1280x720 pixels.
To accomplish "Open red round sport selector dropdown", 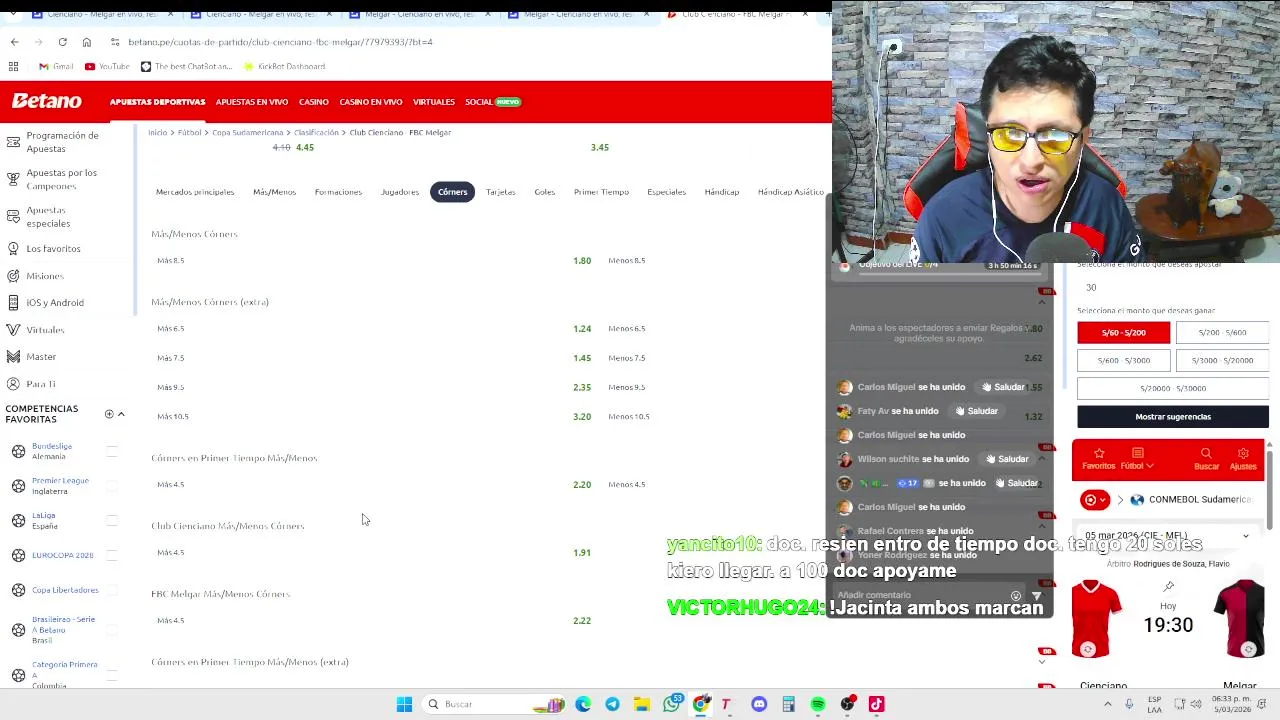I will (1096, 500).
